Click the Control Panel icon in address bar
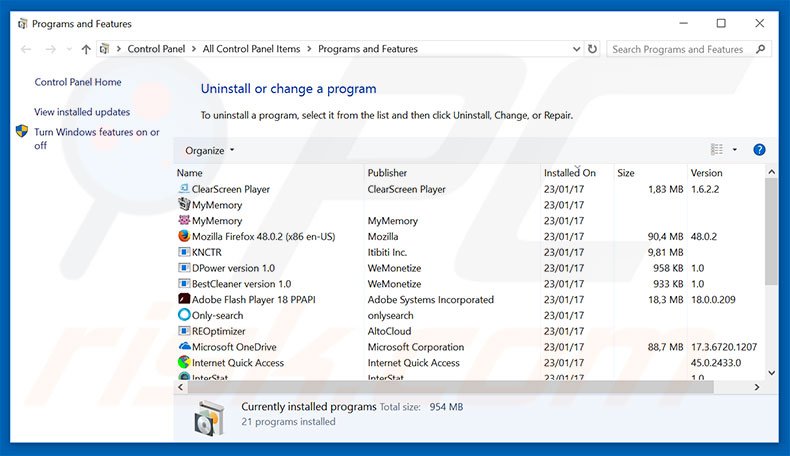The width and height of the screenshot is (790, 456). point(104,49)
